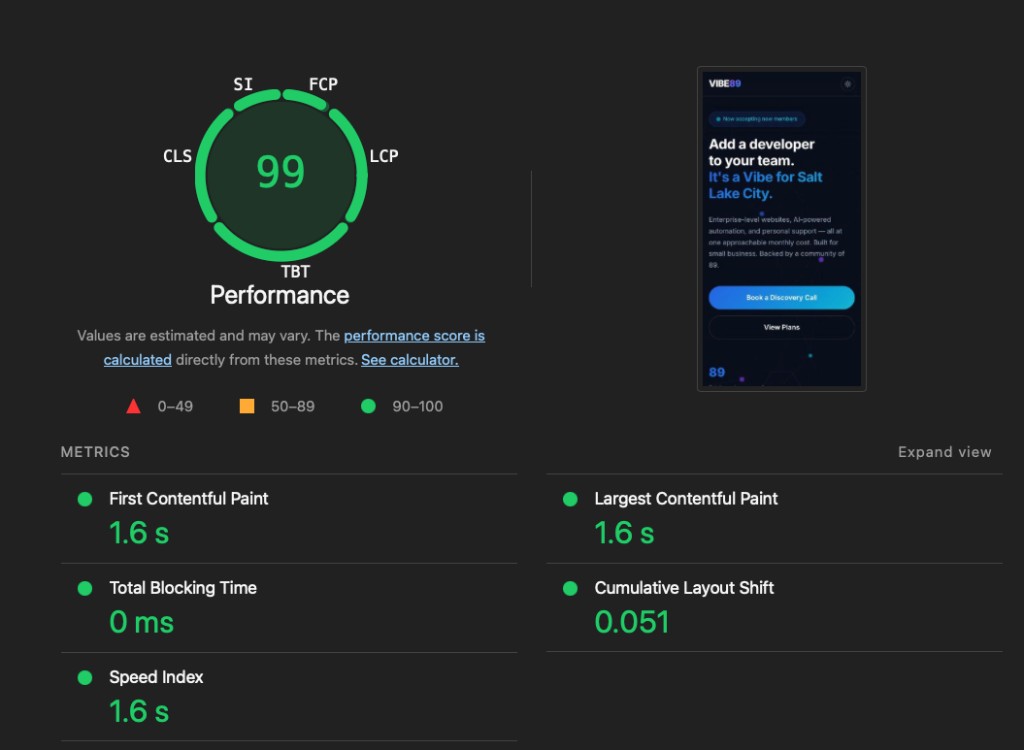Image resolution: width=1024 pixels, height=750 pixels.
Task: Click the red triangle icon for 0–49 range
Action: pyautogui.click(x=133, y=406)
